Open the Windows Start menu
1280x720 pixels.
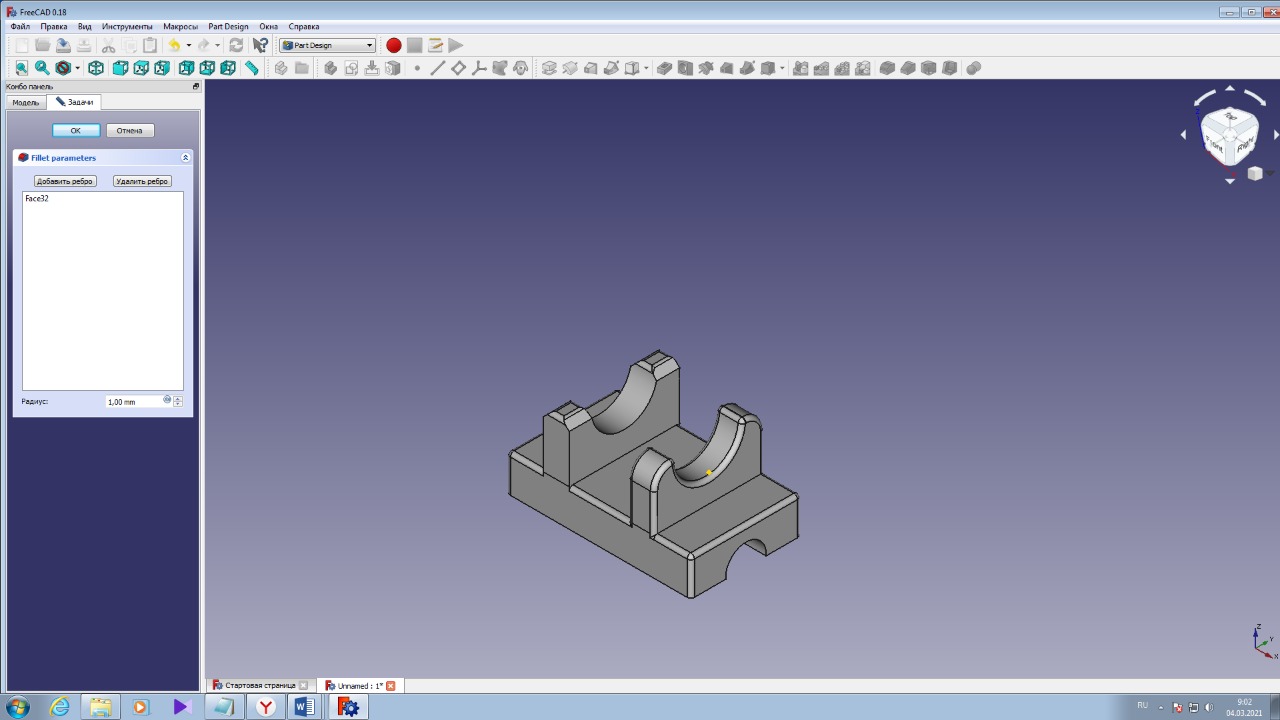(x=17, y=707)
